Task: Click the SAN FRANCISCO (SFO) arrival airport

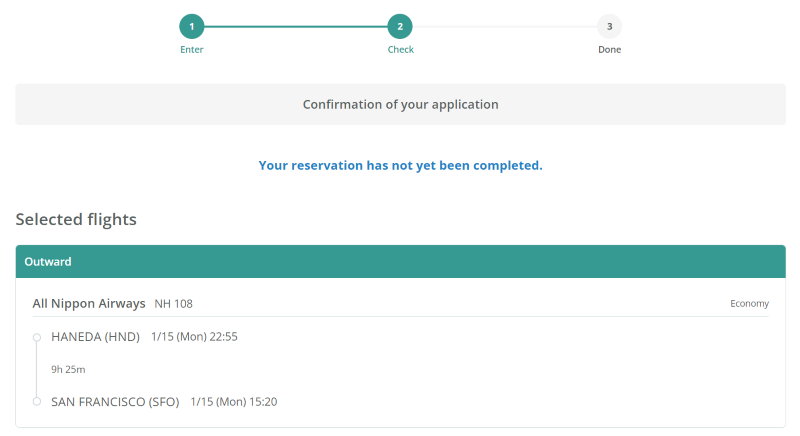Action: click(x=115, y=402)
